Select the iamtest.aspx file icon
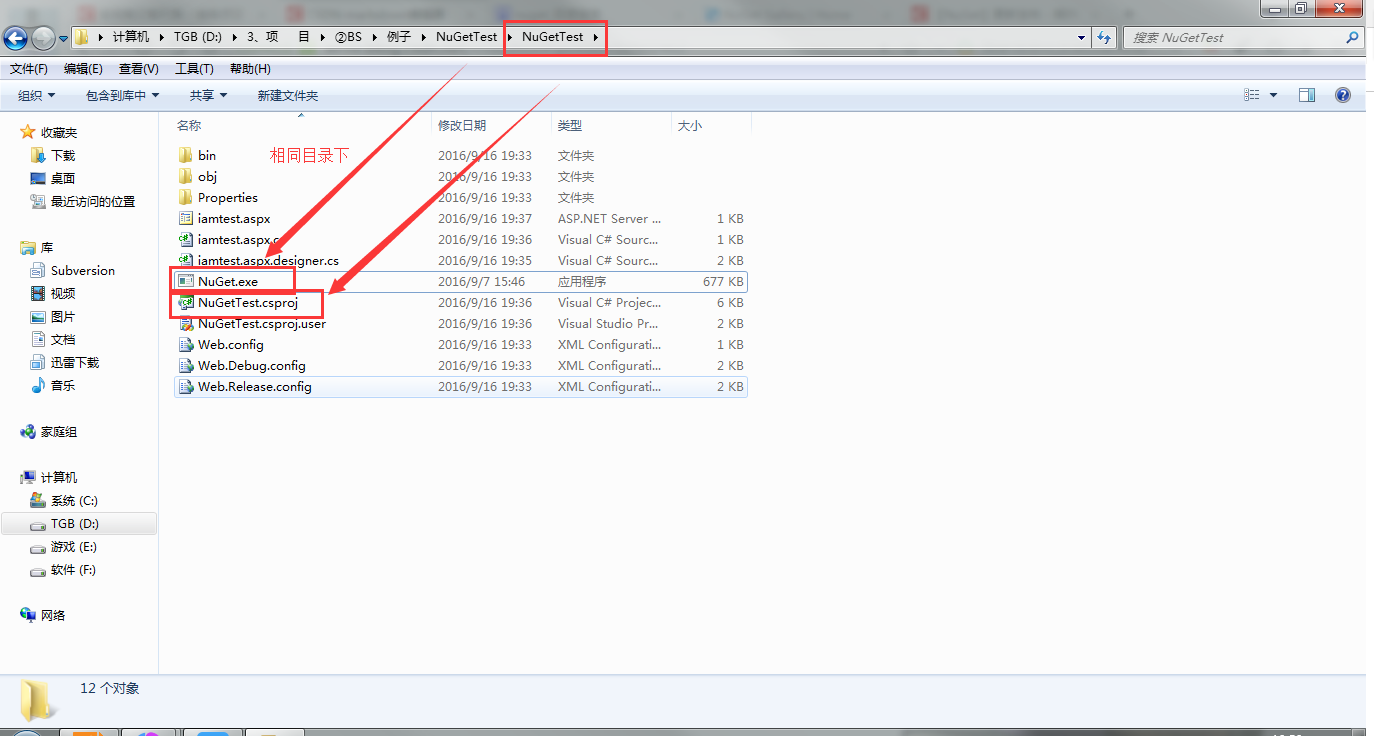Image resolution: width=1374 pixels, height=736 pixels. tap(185, 218)
